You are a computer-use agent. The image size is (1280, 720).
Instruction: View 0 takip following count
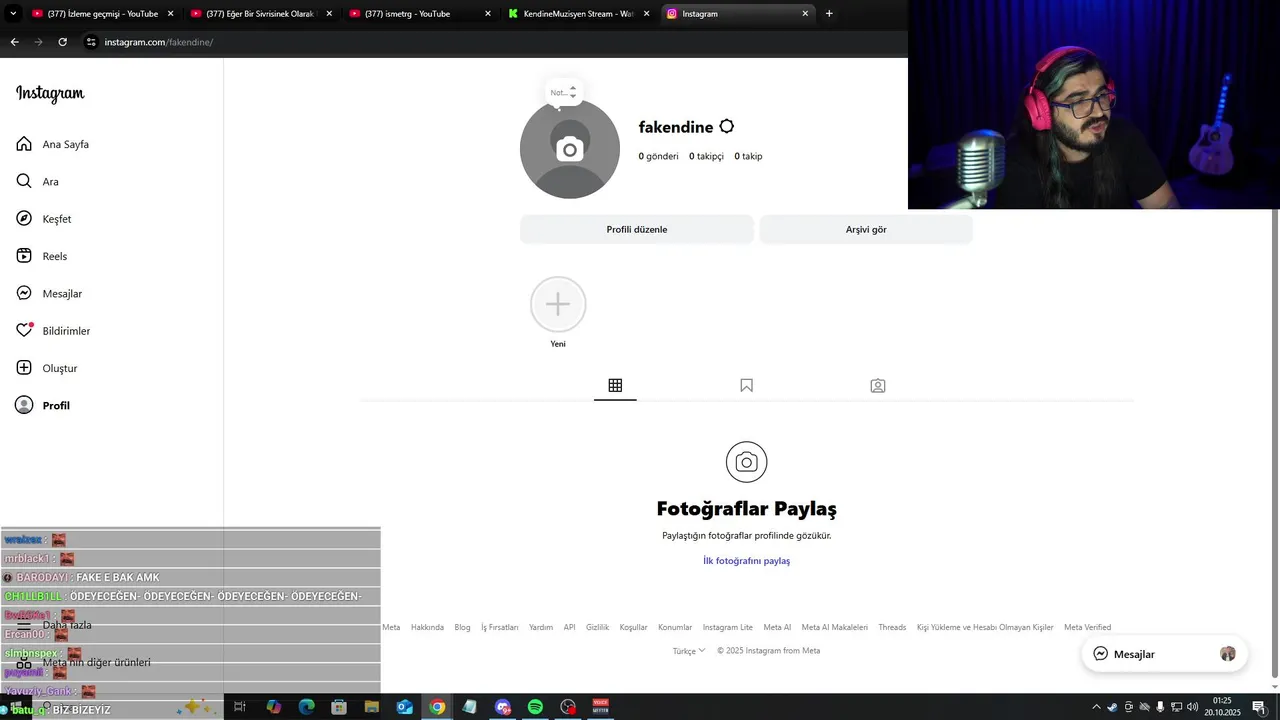748,156
